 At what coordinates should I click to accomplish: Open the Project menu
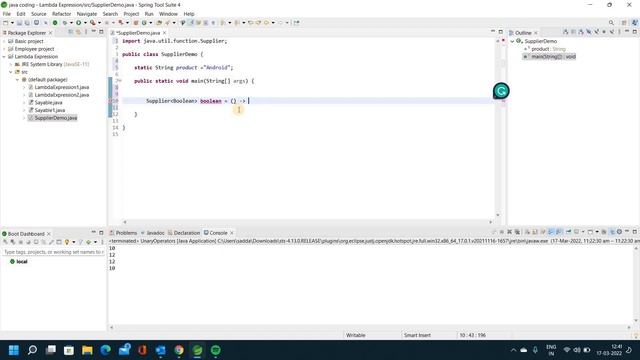(x=131, y=14)
